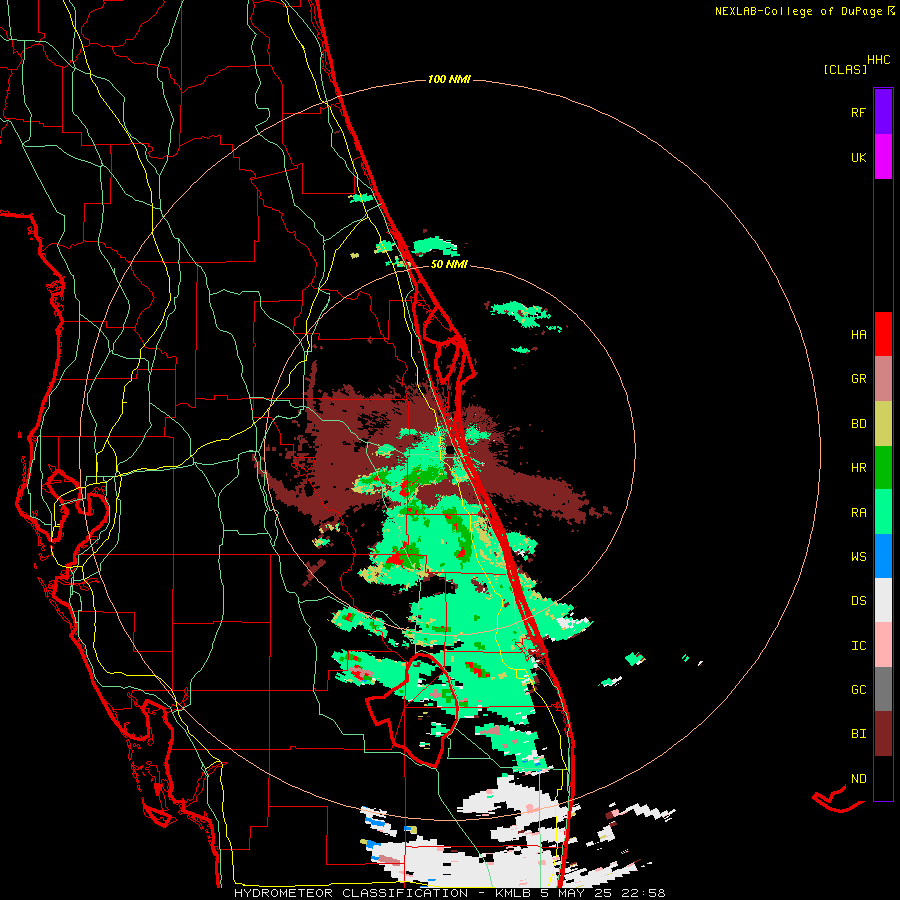Click the GR legend label
900x900 pixels.
click(858, 379)
